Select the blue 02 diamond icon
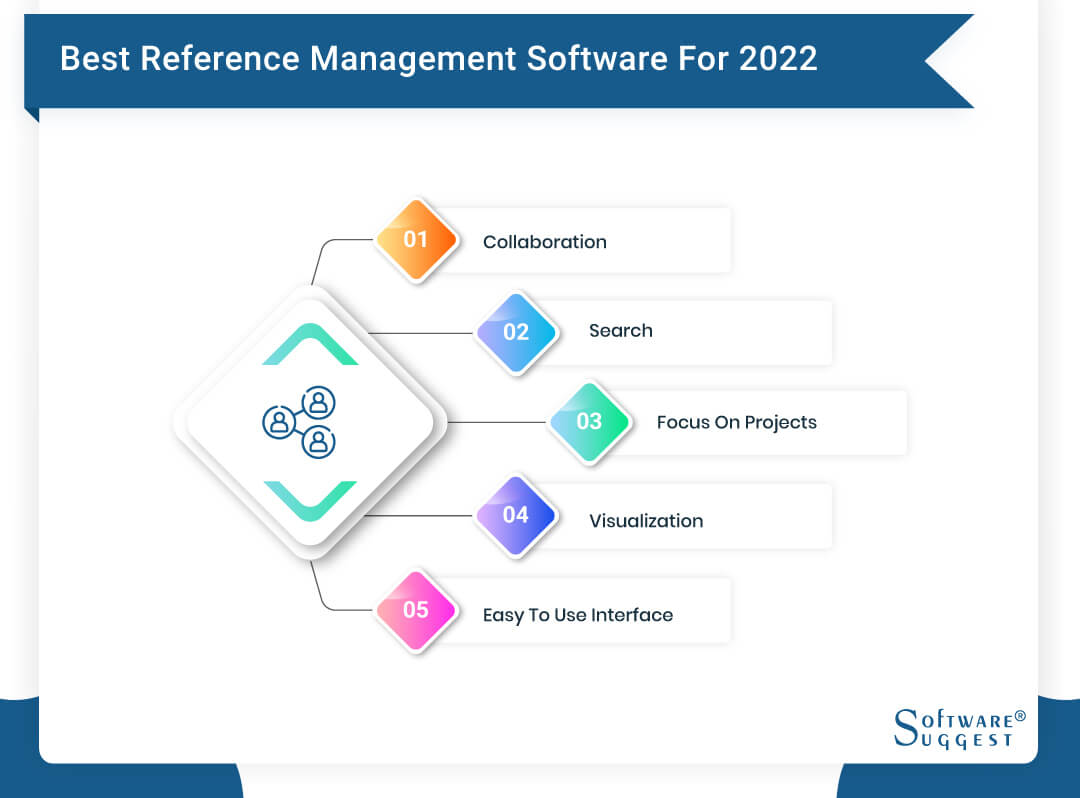 tap(516, 331)
